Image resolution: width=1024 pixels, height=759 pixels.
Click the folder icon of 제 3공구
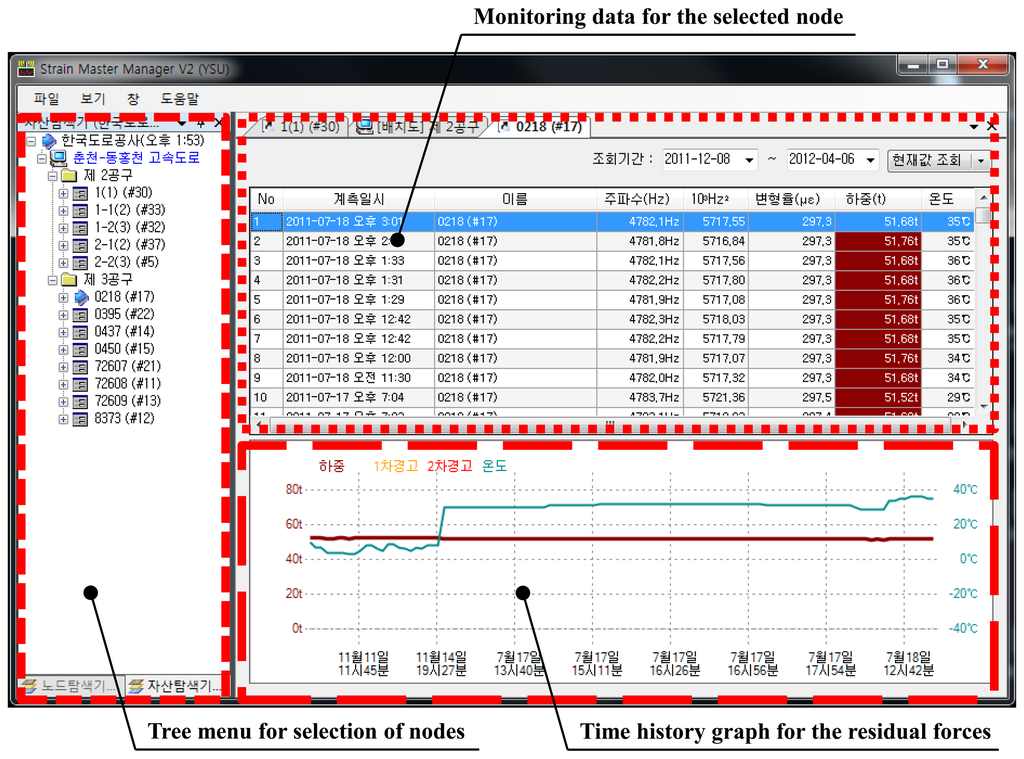69,280
